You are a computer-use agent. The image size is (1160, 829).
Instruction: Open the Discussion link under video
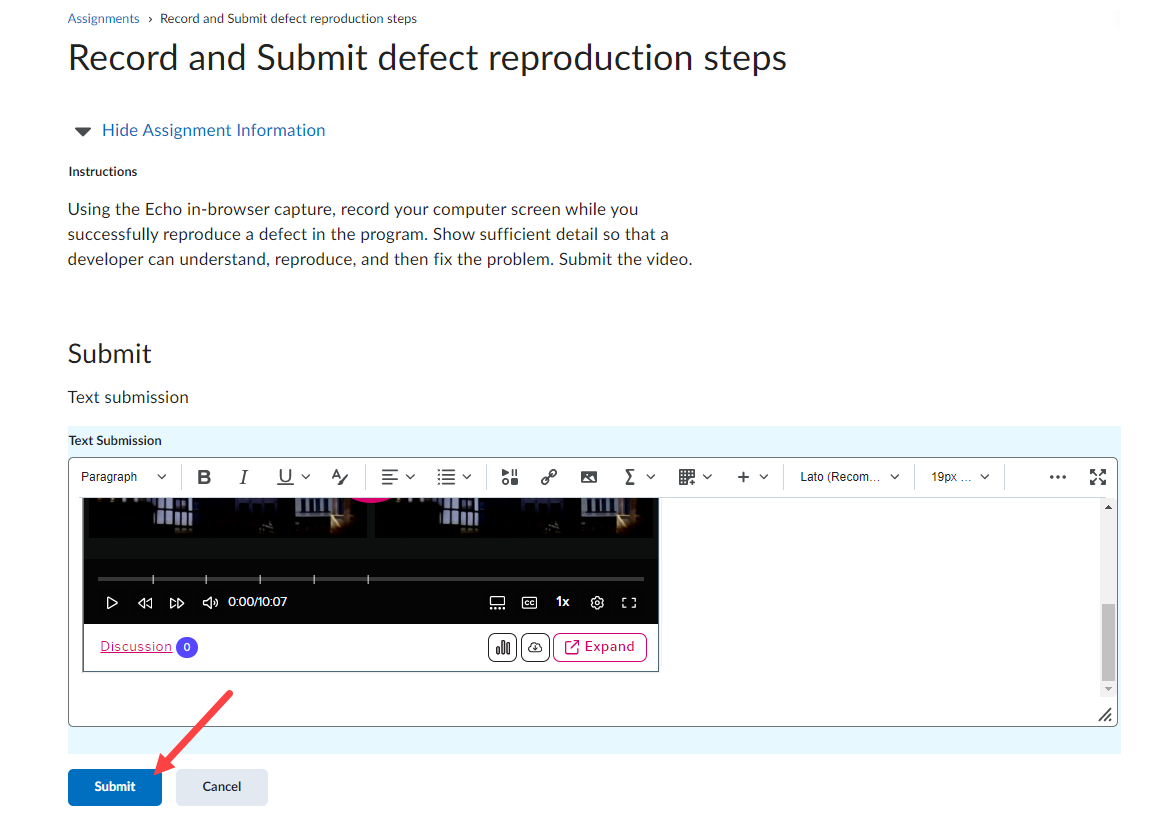click(136, 646)
